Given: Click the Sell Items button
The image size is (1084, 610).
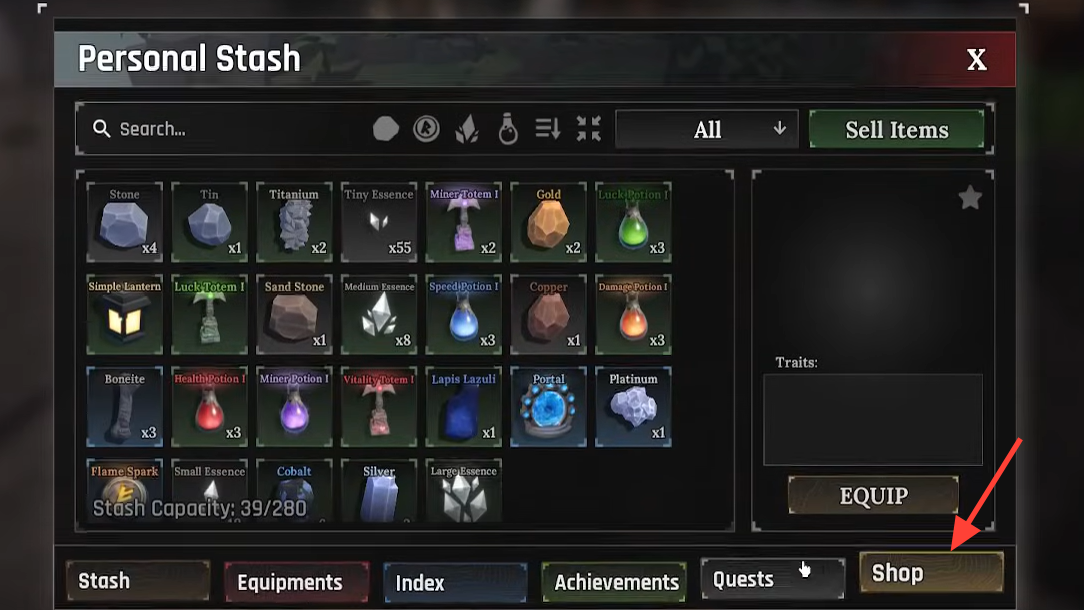Looking at the screenshot, I should [897, 129].
